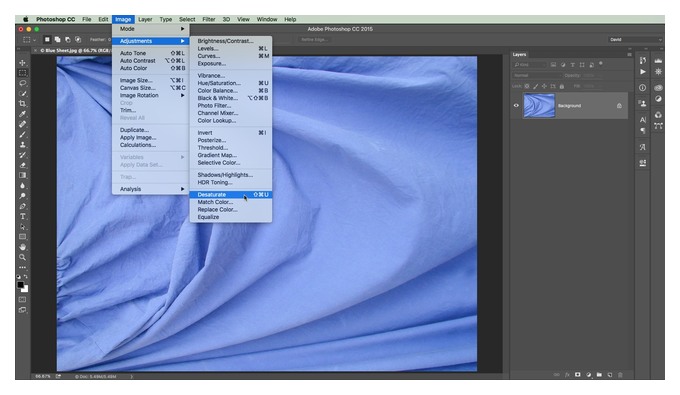Select the Hand tool
Image resolution: width=680 pixels, height=395 pixels.
pyautogui.click(x=23, y=247)
